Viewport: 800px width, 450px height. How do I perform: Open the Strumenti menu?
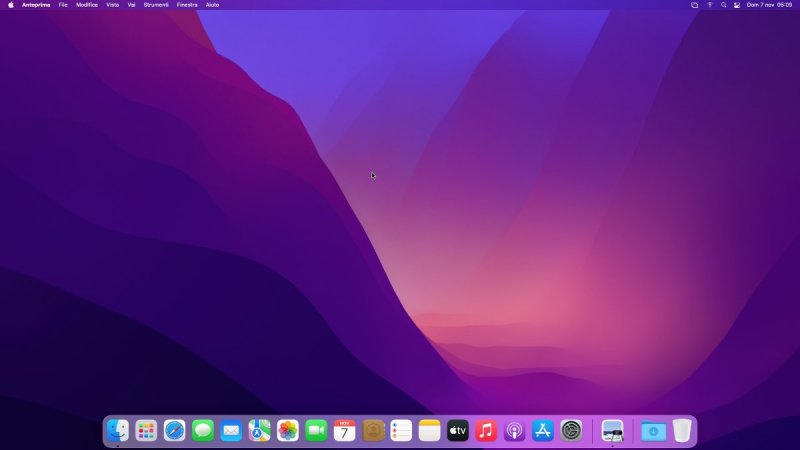click(156, 5)
